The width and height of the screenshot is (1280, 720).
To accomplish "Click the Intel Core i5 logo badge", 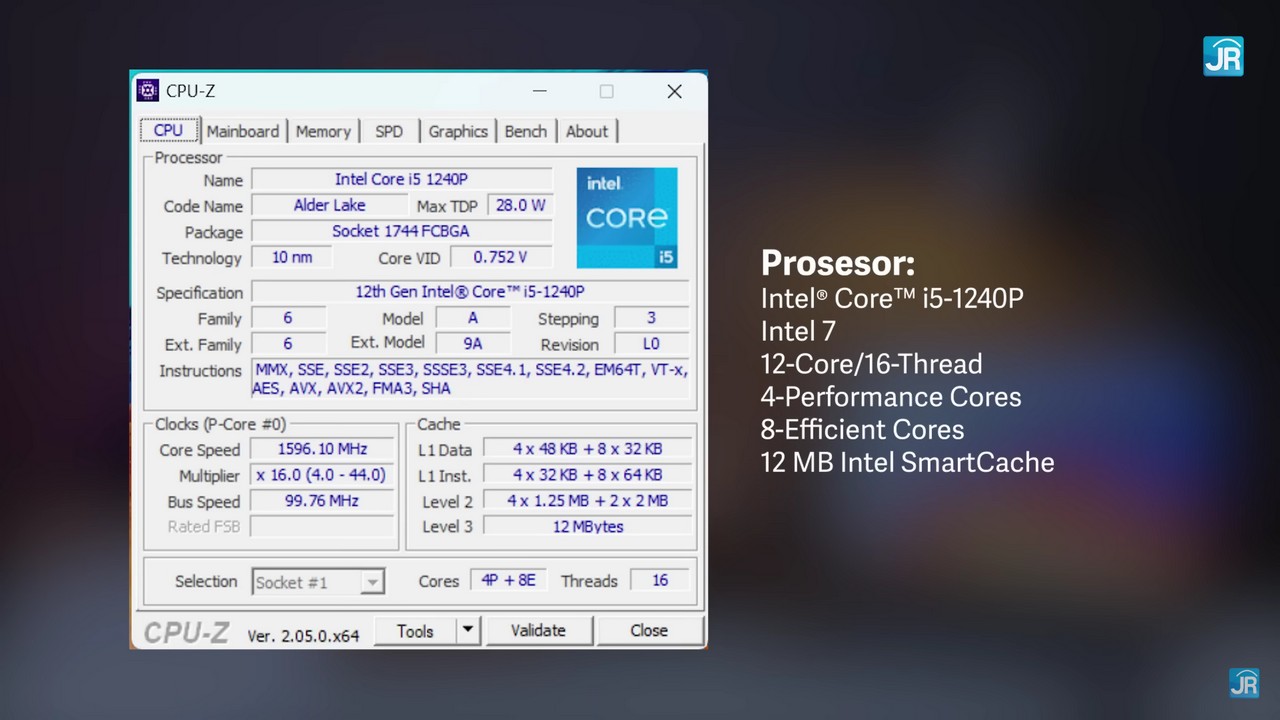I will pyautogui.click(x=627, y=218).
